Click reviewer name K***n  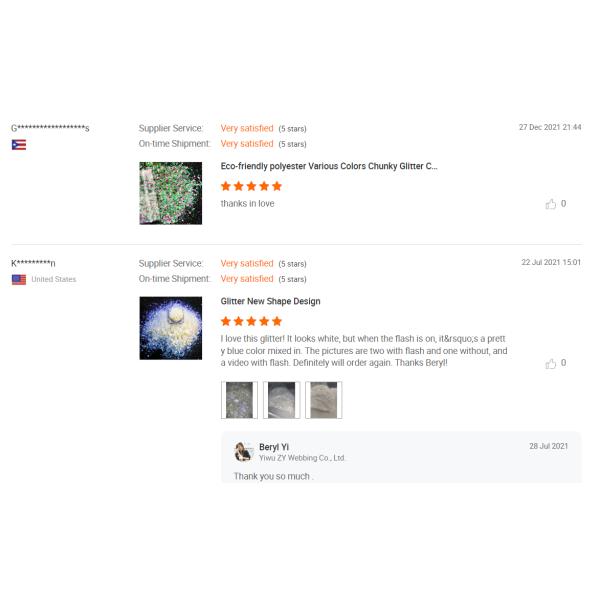coord(33,263)
